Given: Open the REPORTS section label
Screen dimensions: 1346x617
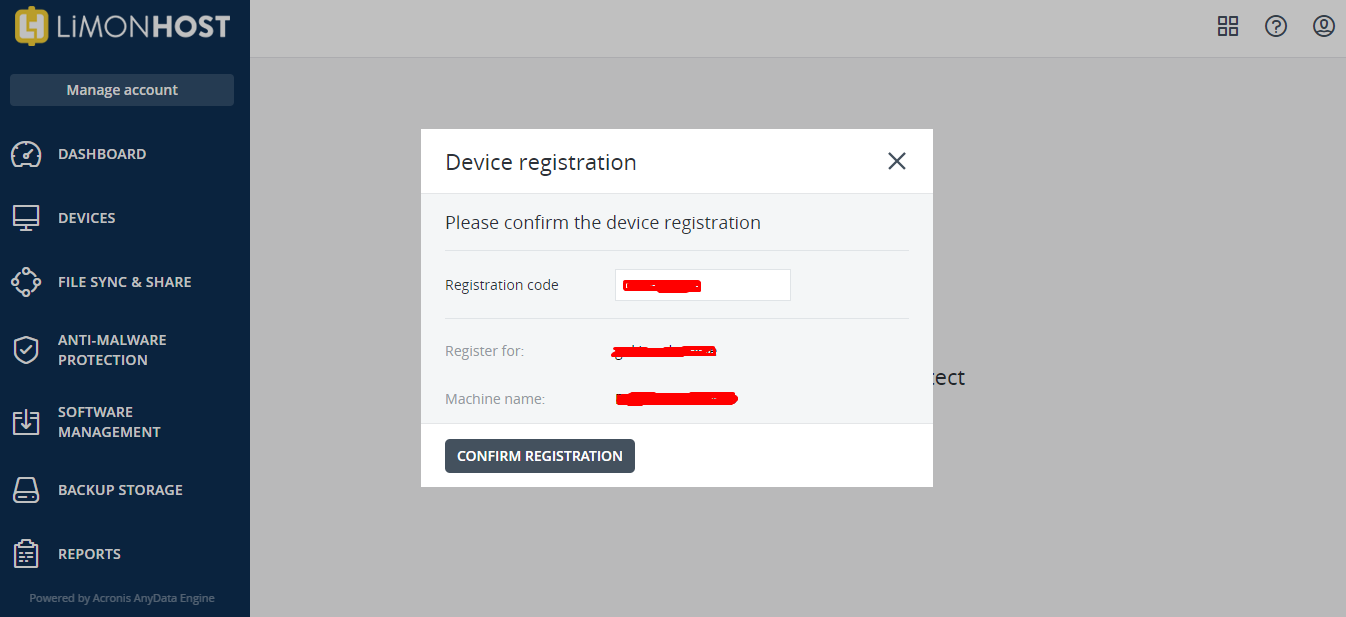Looking at the screenshot, I should point(89,554).
